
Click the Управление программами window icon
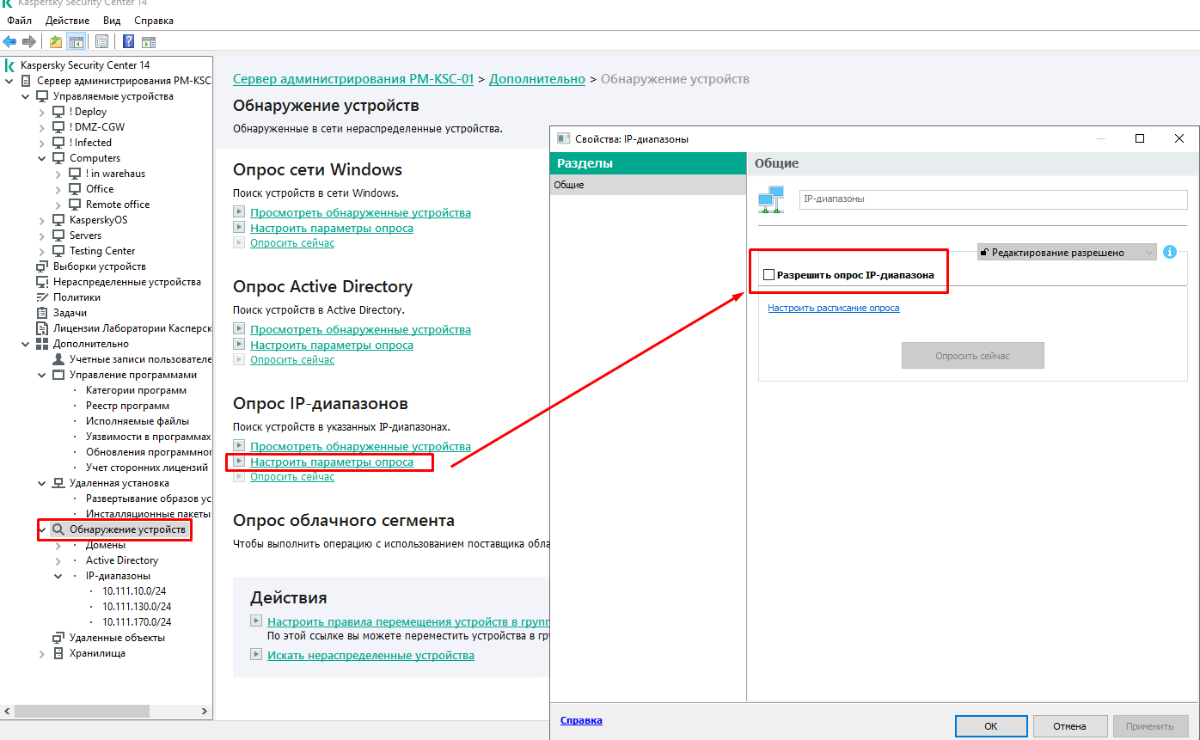[58, 375]
